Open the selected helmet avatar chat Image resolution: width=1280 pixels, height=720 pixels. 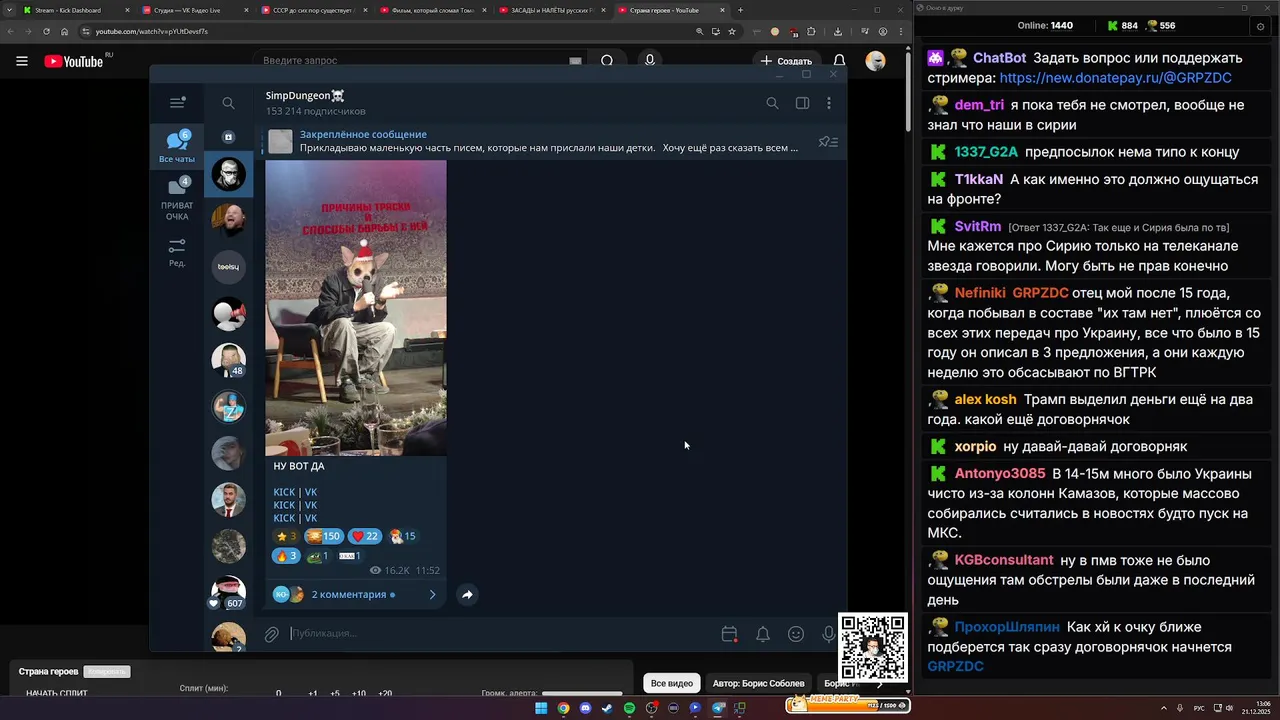tap(229, 175)
